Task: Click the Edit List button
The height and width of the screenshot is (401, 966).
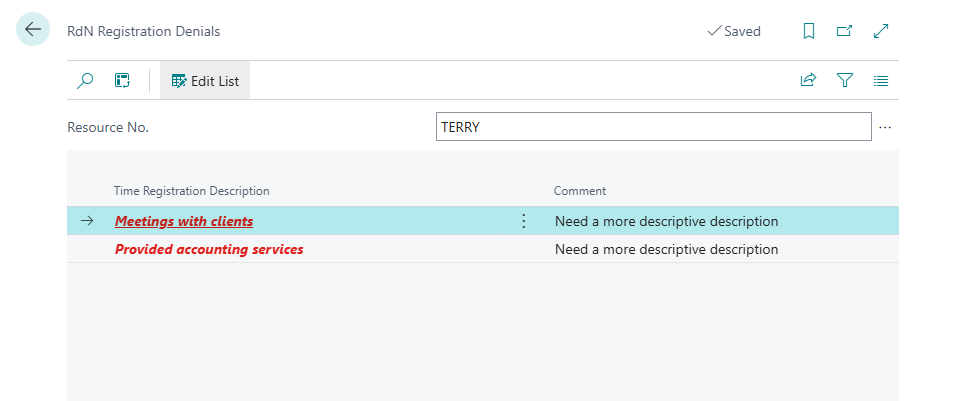Action: (205, 81)
